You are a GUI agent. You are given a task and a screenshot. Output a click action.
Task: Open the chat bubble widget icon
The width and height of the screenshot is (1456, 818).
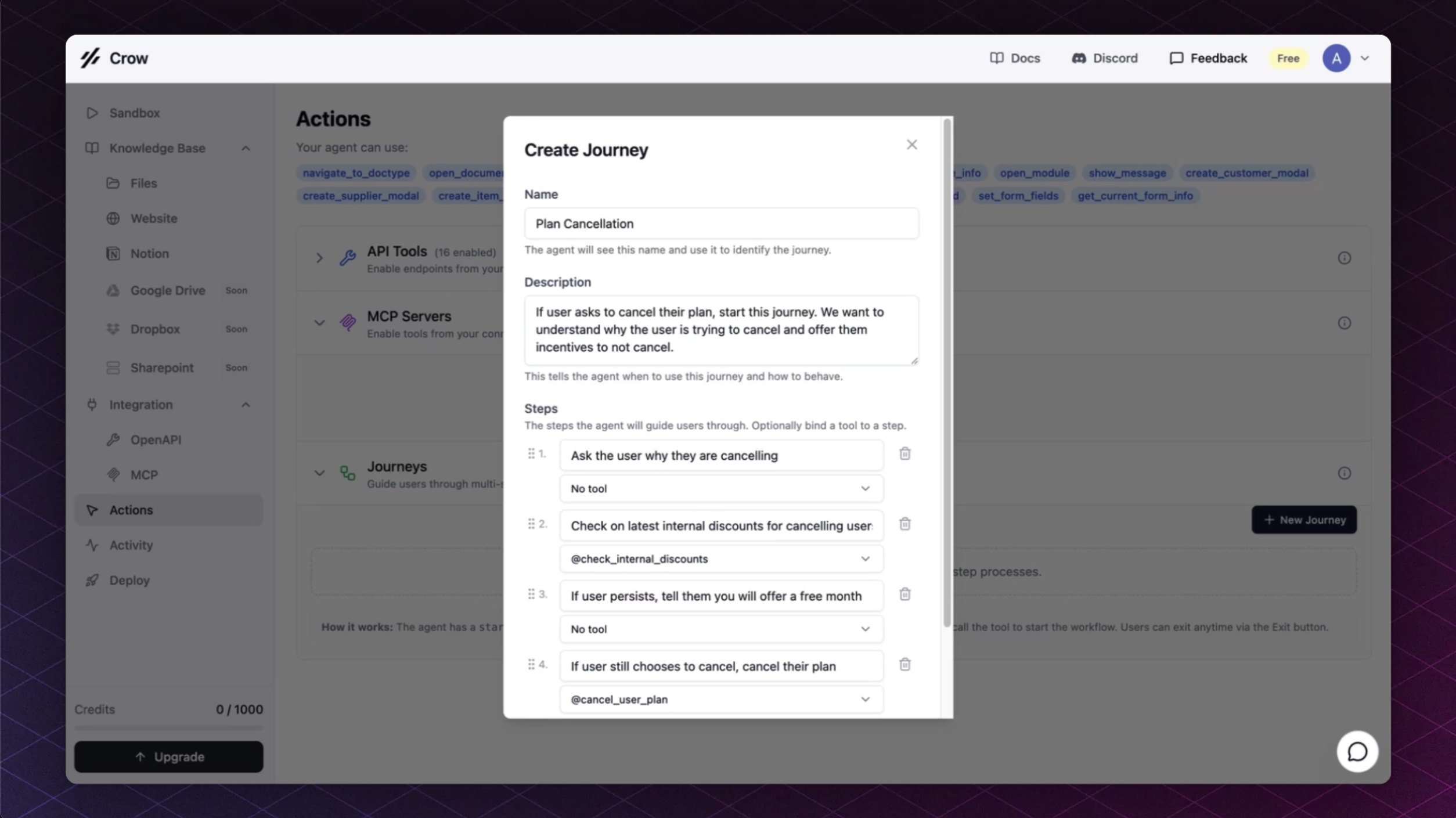(1357, 751)
